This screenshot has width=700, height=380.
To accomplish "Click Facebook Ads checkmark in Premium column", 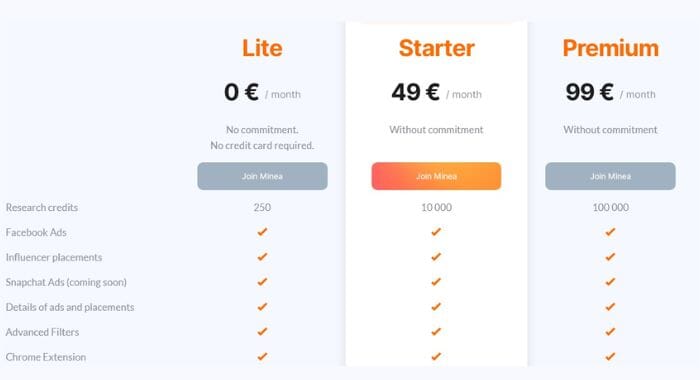I will 610,232.
